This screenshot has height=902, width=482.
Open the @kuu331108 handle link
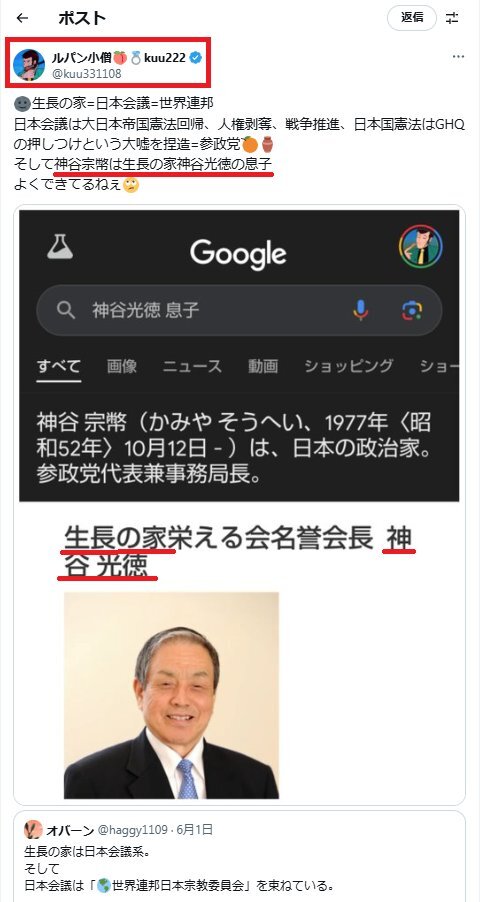point(85,74)
